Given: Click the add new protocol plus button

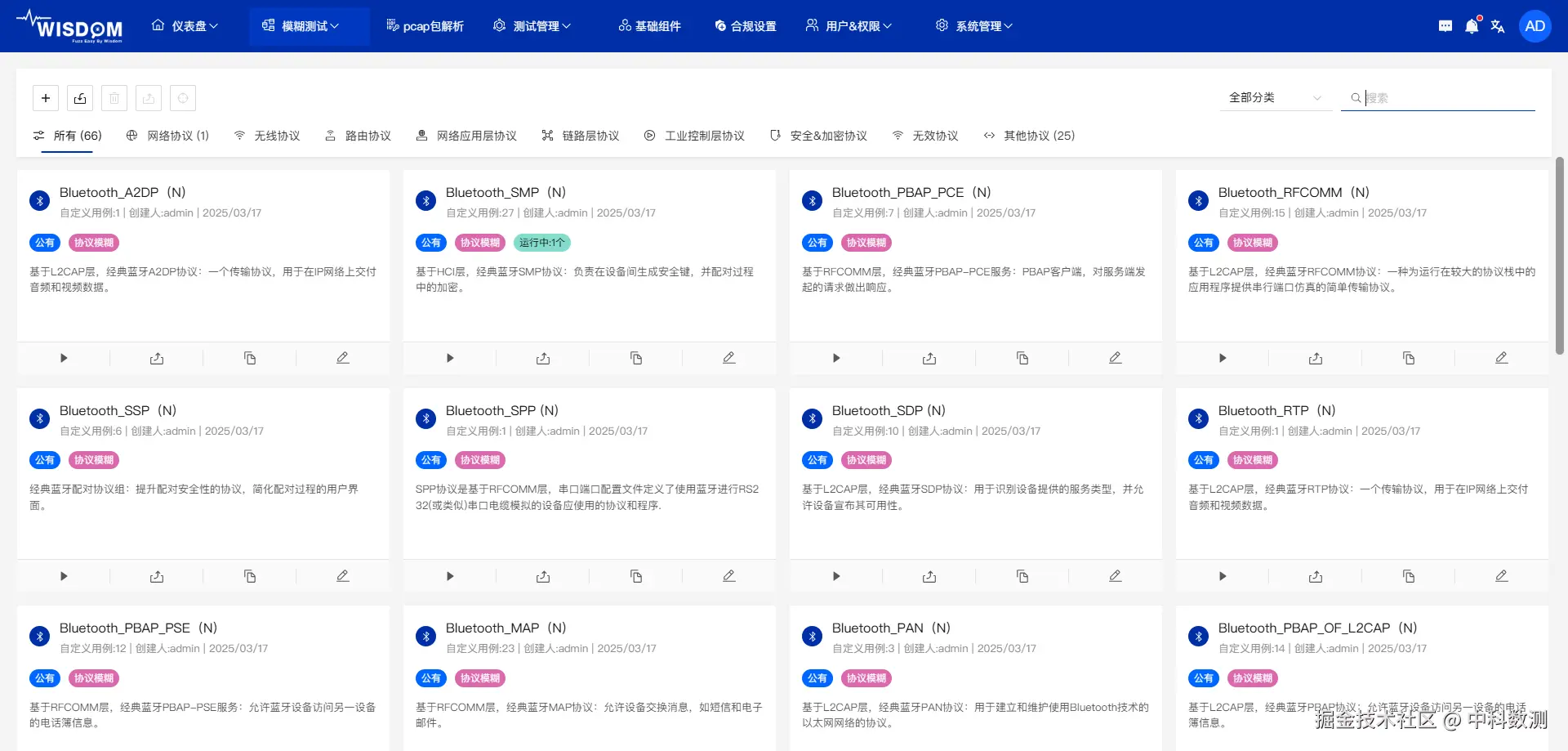Looking at the screenshot, I should (x=46, y=98).
